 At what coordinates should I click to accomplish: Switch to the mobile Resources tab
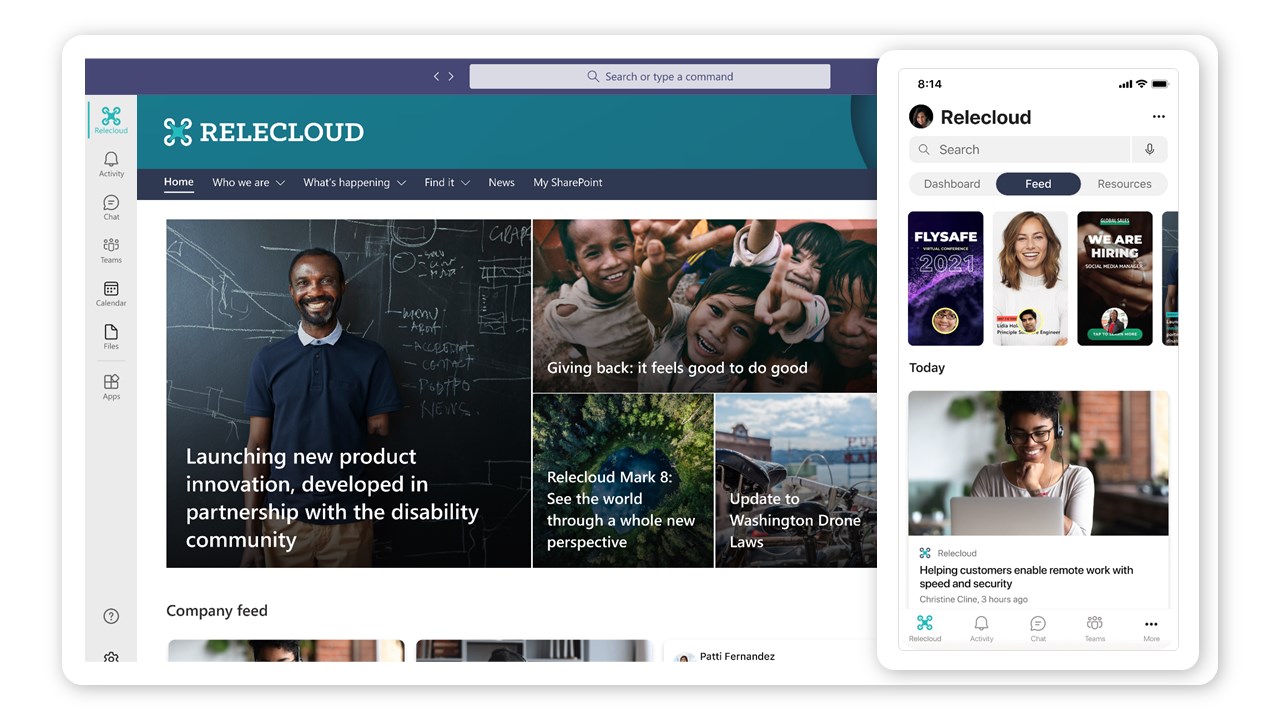1124,184
